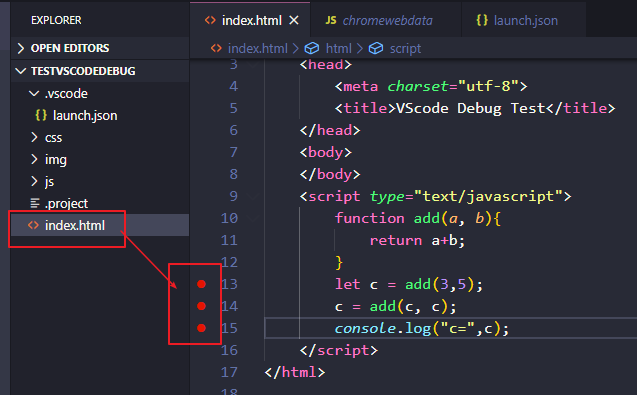Click the JS icon on chromewebdata tab
Image resolution: width=637 pixels, height=395 pixels.
pos(331,20)
